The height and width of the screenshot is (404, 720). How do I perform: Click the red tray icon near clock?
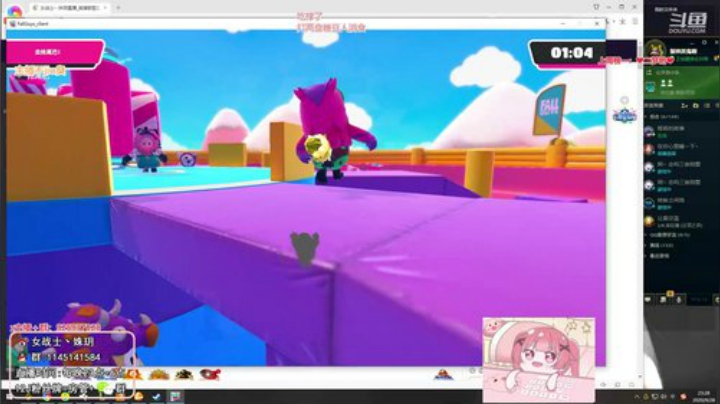(684, 397)
